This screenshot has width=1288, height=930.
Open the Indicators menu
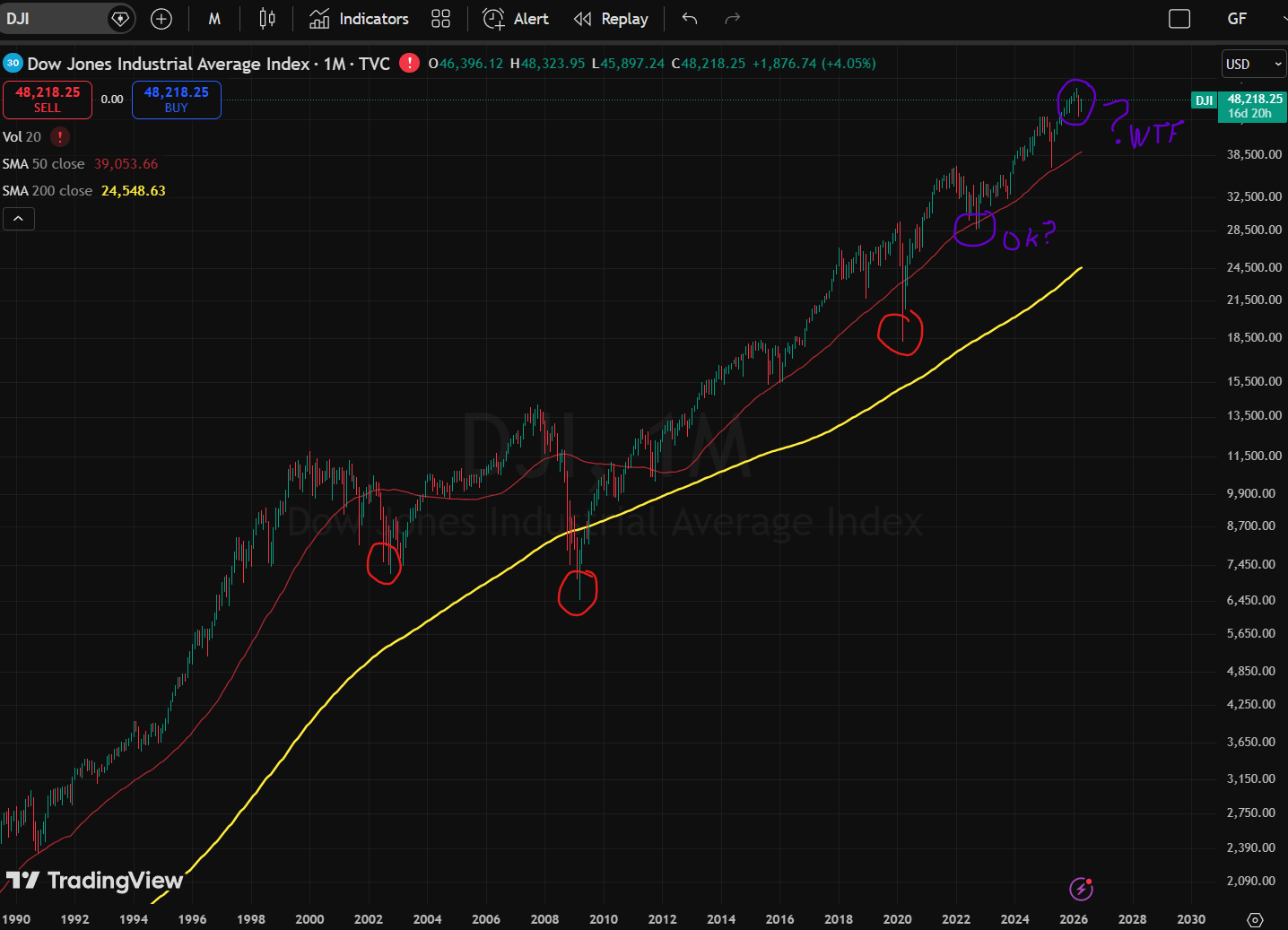pos(359,19)
